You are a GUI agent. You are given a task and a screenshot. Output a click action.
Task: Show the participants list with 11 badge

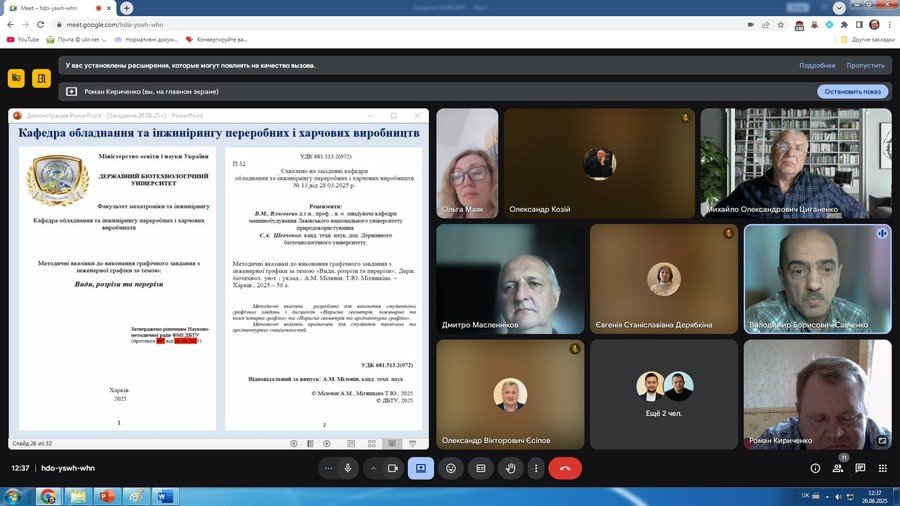coord(838,467)
